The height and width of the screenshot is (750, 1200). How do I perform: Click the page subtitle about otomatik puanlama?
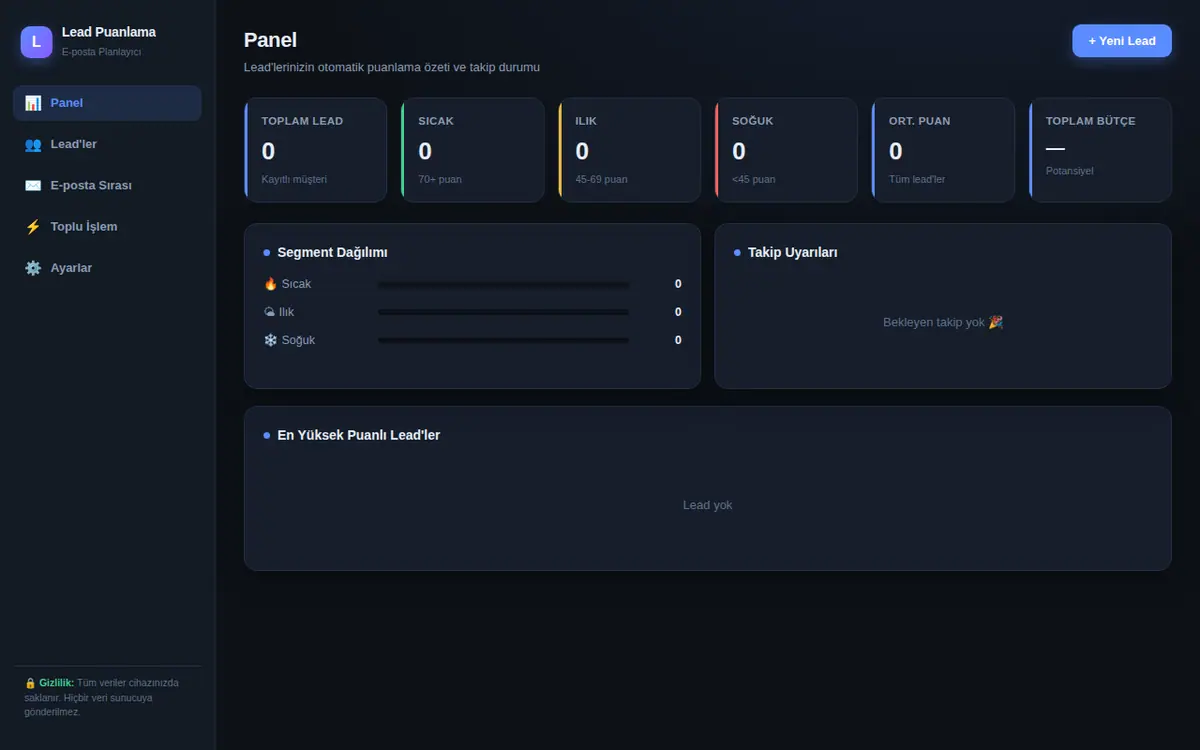(x=392, y=67)
